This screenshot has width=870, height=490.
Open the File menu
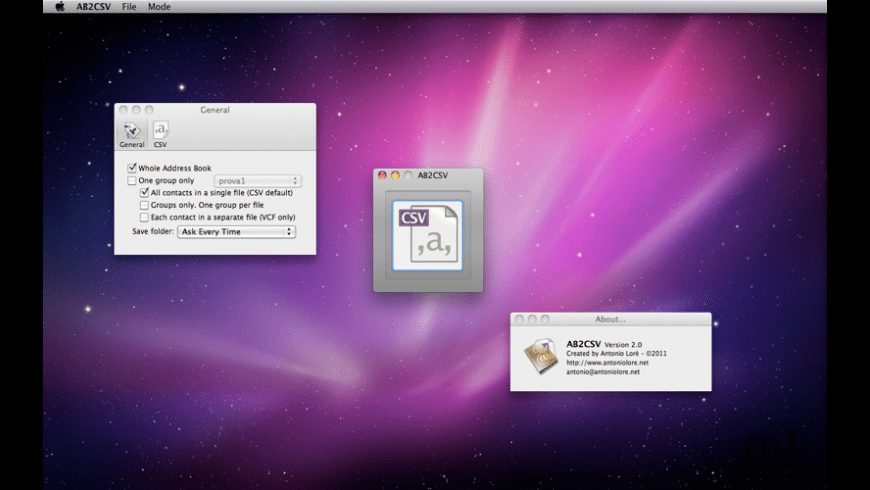pos(129,7)
